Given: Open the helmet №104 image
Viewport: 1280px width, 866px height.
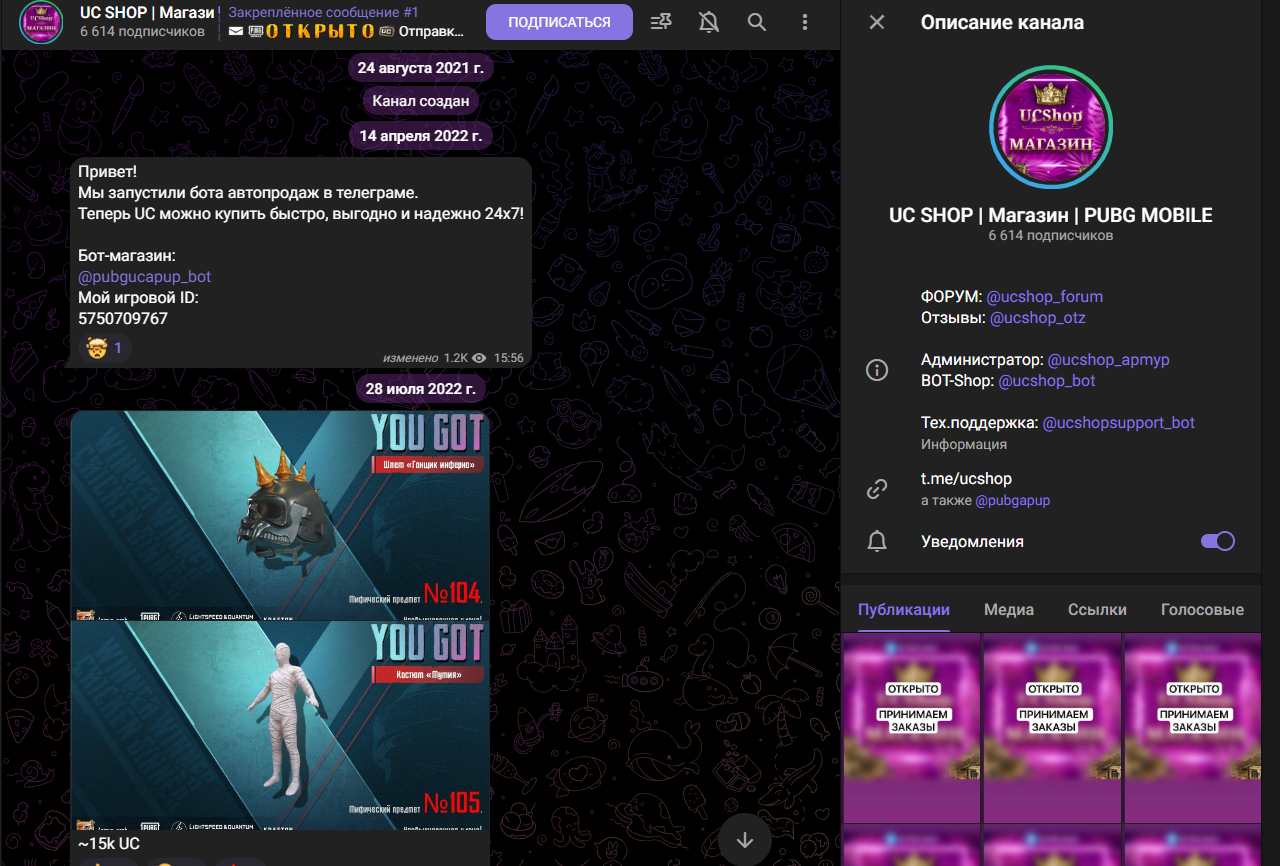Looking at the screenshot, I should 280,515.
